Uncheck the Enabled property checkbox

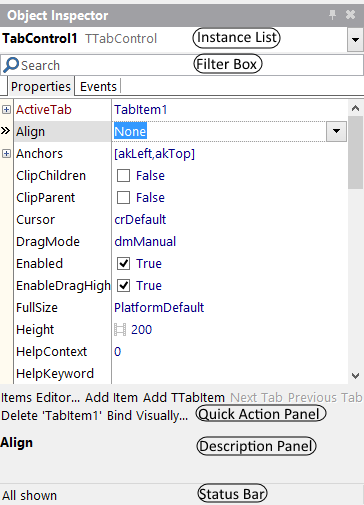coord(123,264)
